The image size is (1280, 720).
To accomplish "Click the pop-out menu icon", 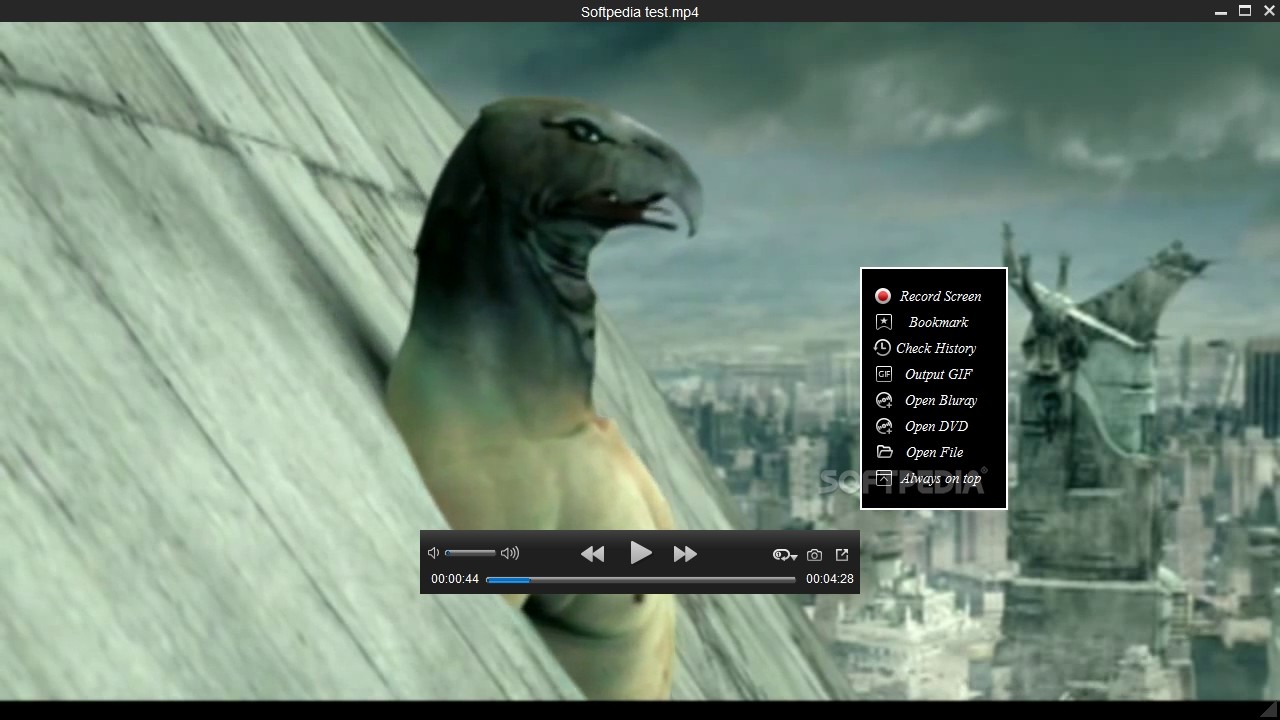I will pos(842,554).
